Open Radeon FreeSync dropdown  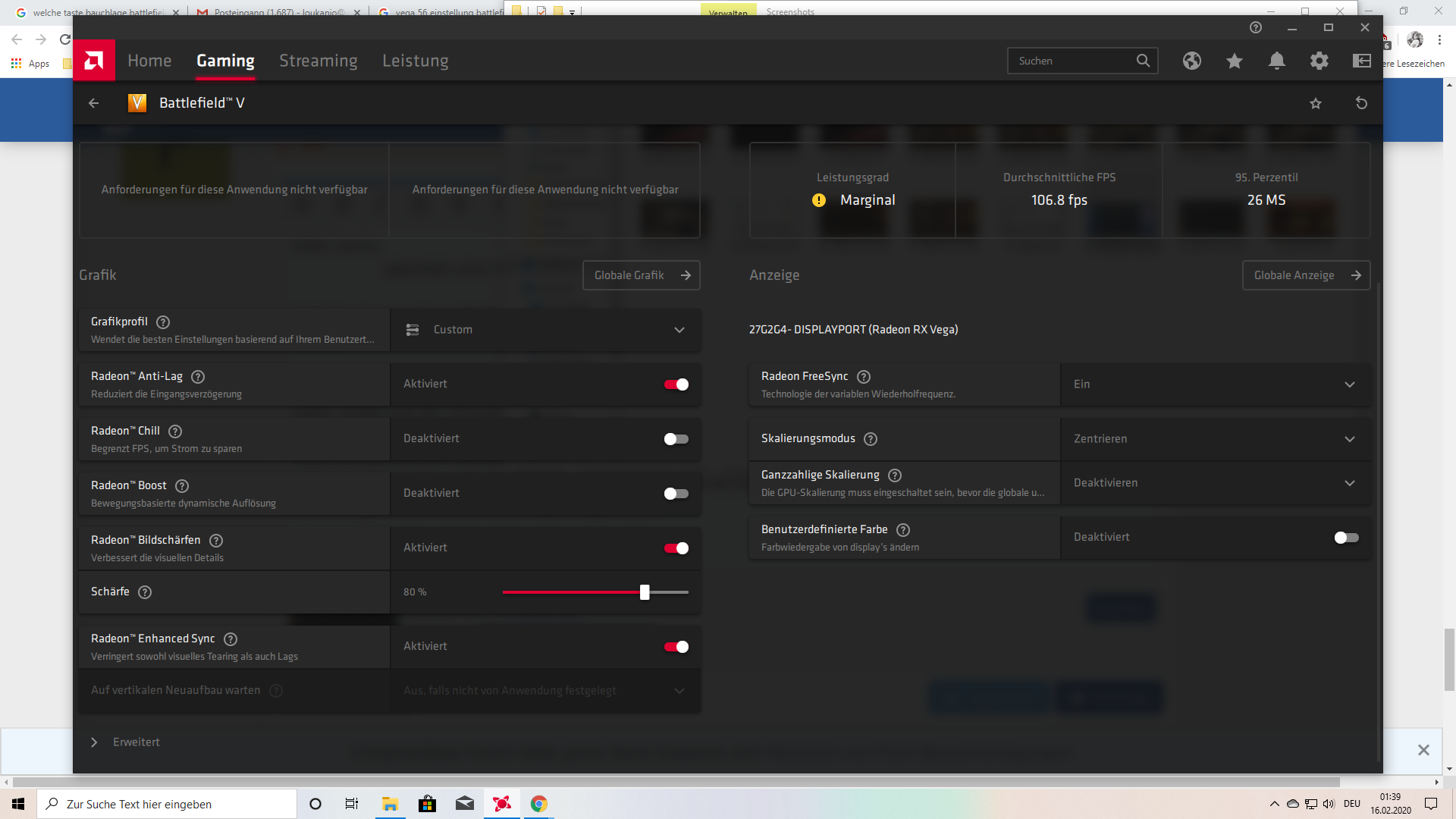tap(1216, 384)
